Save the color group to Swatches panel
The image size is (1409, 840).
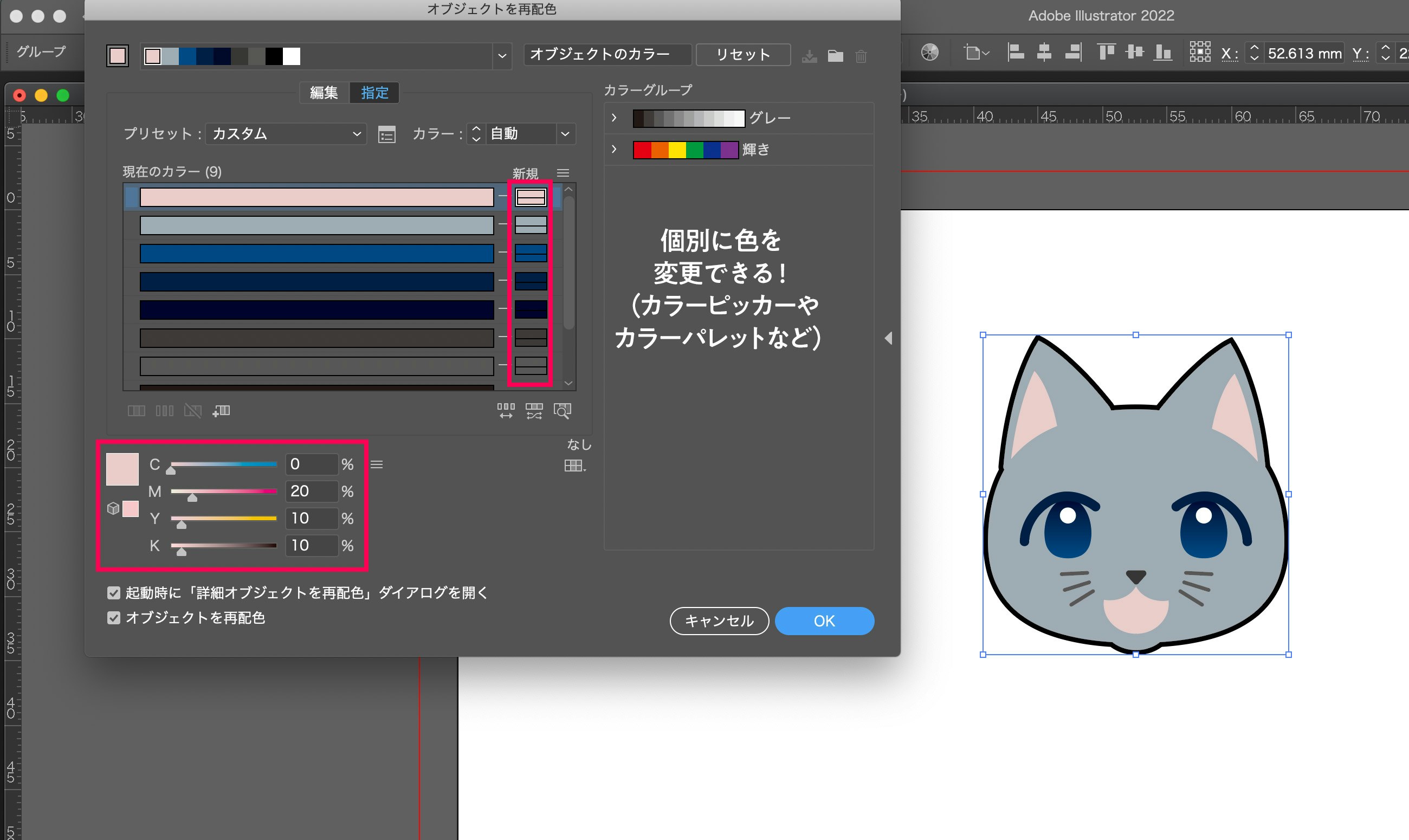click(x=809, y=56)
